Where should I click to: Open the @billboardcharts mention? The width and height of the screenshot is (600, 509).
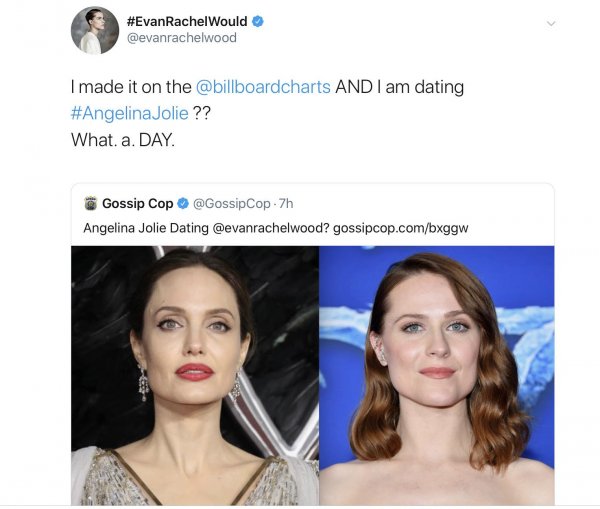pyautogui.click(x=263, y=87)
